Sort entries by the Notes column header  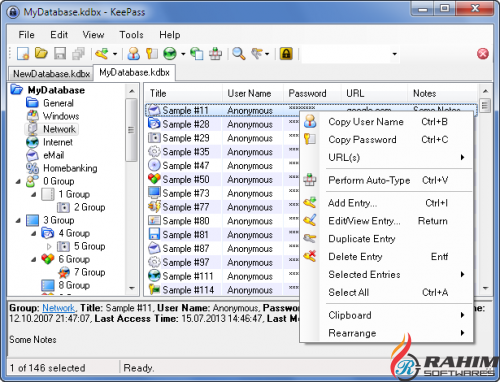pos(442,93)
